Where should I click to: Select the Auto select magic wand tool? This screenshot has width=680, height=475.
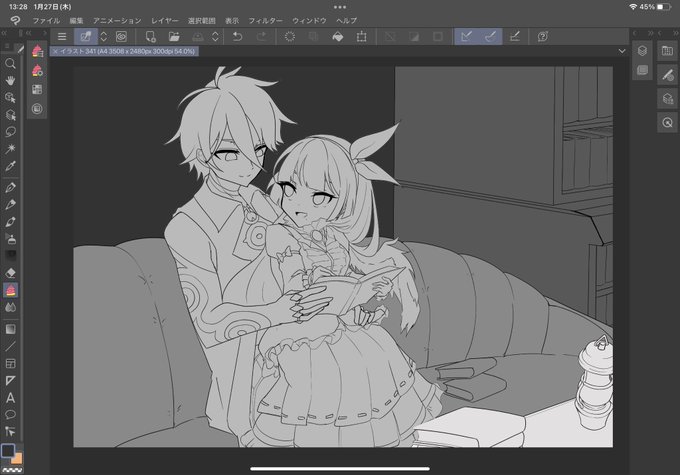click(10, 148)
